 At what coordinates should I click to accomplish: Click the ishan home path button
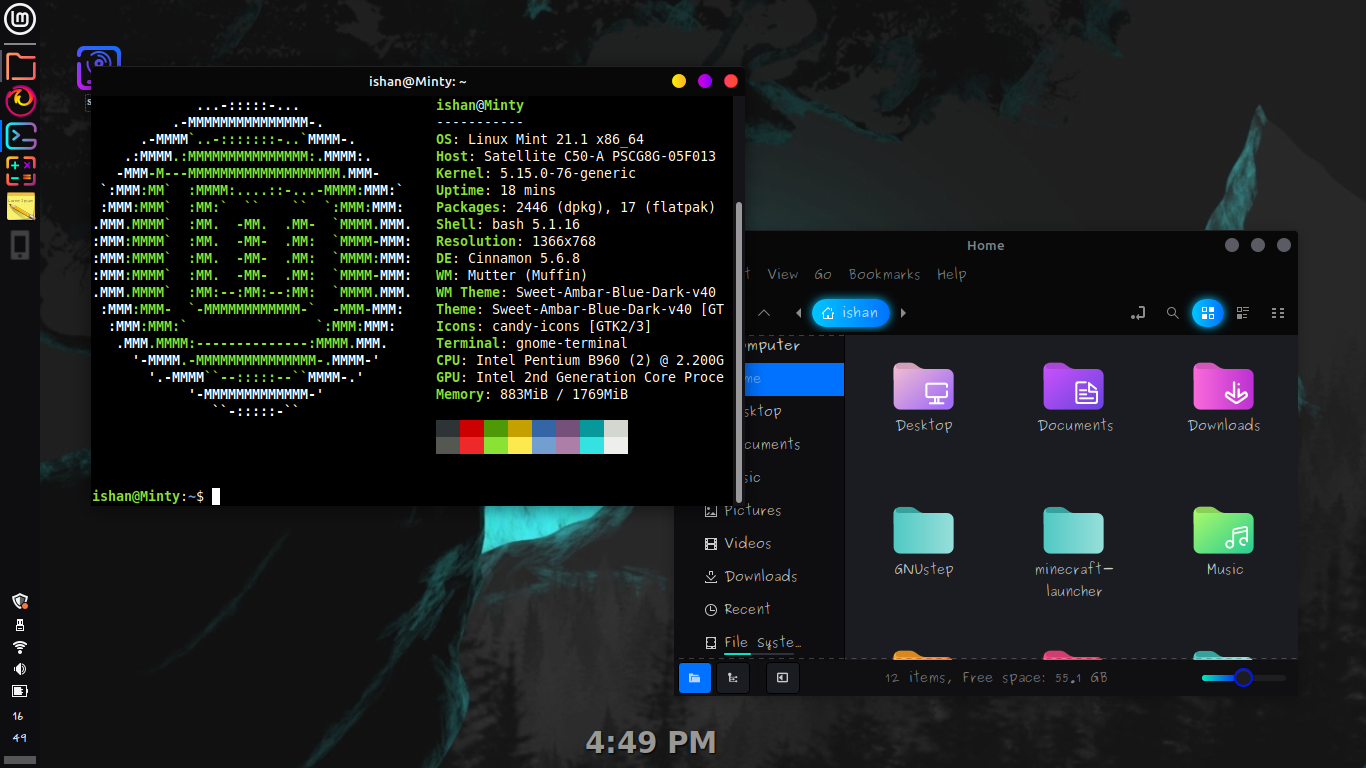(851, 313)
